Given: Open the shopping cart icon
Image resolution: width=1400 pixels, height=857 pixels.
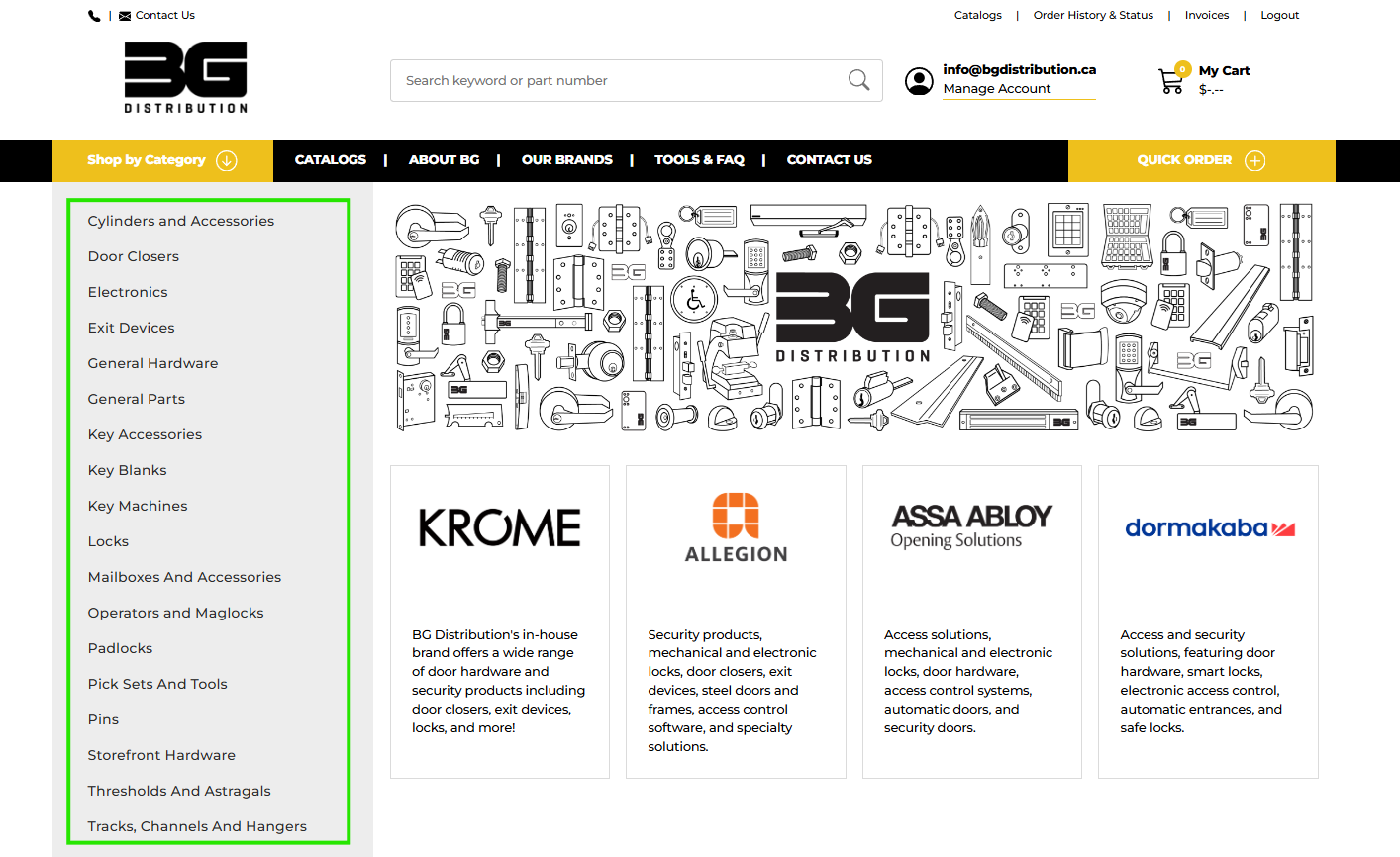Looking at the screenshot, I should click(x=1172, y=81).
